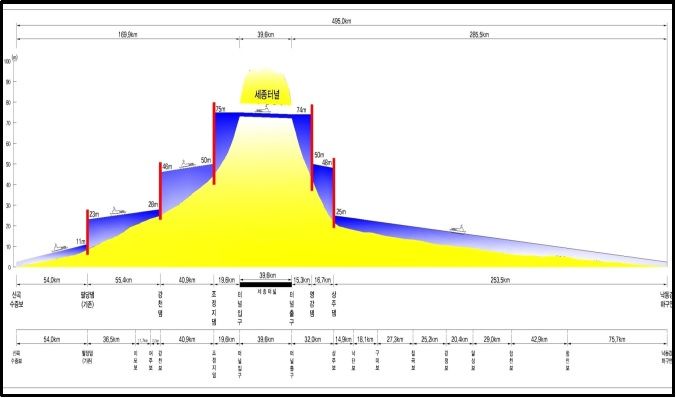This screenshot has width=676, height=398.
Task: Click the 75.7km distance label
Action: pos(617,340)
